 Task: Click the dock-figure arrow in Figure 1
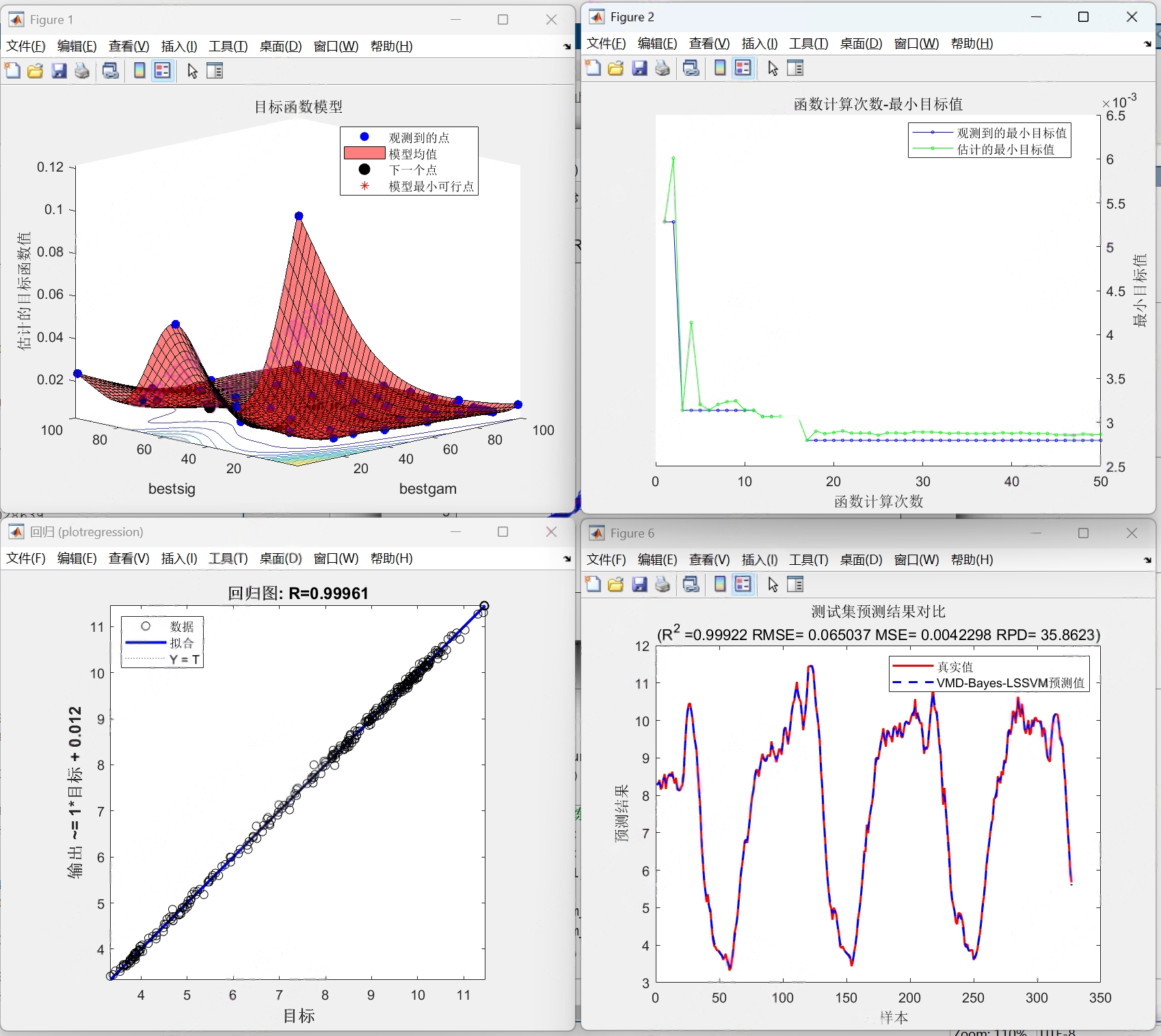(x=567, y=47)
